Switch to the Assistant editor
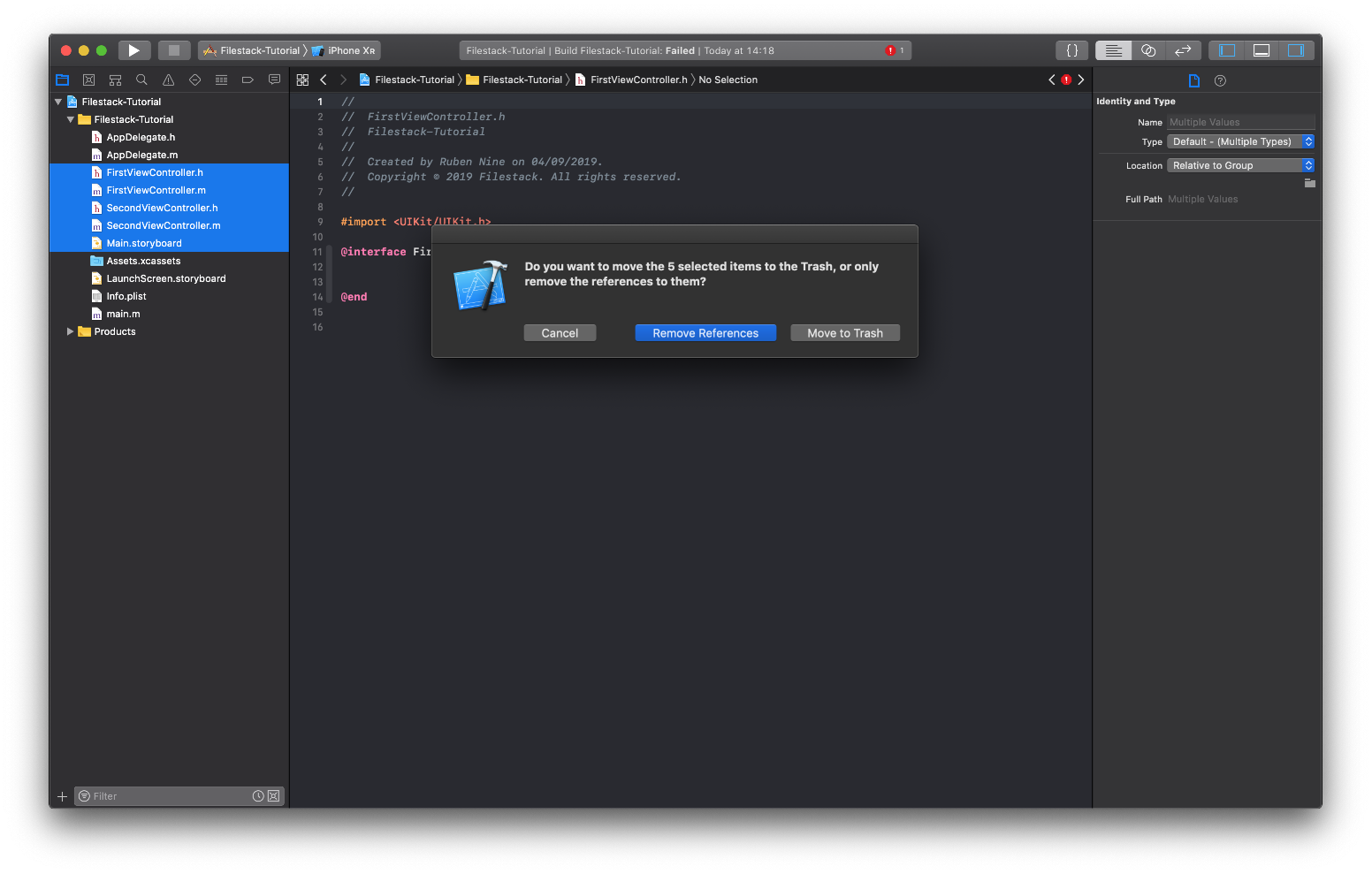The image size is (1372, 874). 1148,50
